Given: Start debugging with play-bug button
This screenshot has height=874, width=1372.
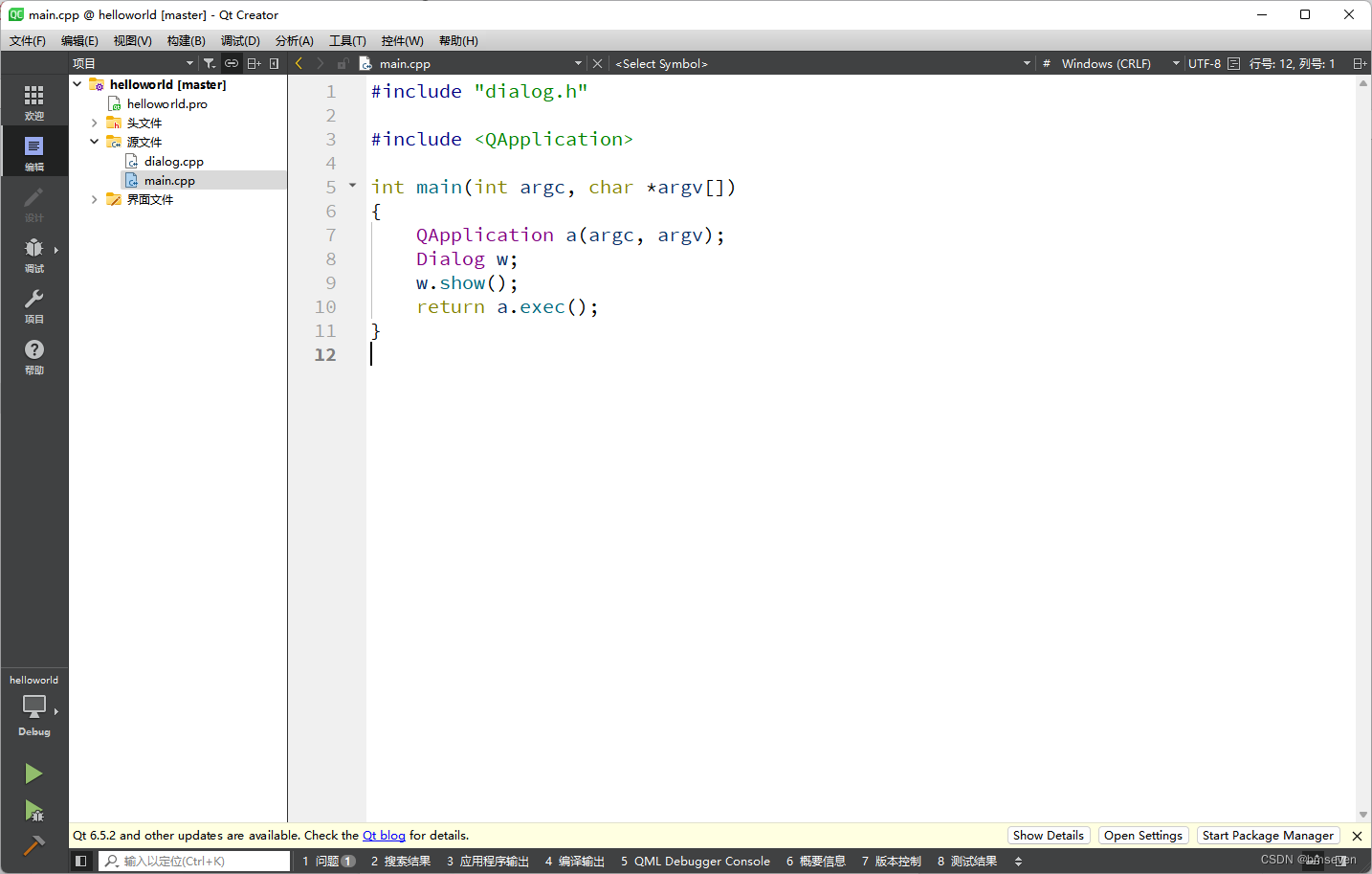Looking at the screenshot, I should tap(33, 811).
